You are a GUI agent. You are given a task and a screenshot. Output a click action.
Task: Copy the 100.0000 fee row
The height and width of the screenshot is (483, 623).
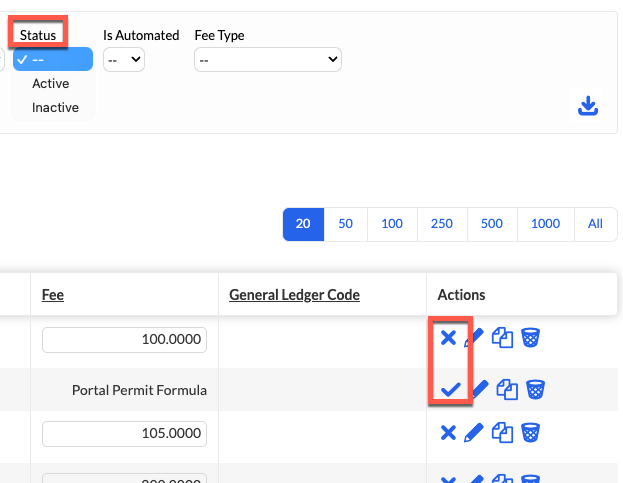pos(502,338)
